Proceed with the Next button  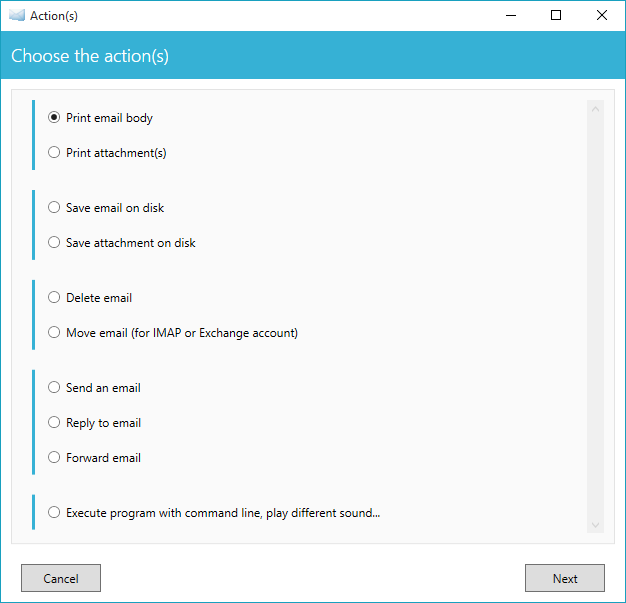[x=565, y=578]
